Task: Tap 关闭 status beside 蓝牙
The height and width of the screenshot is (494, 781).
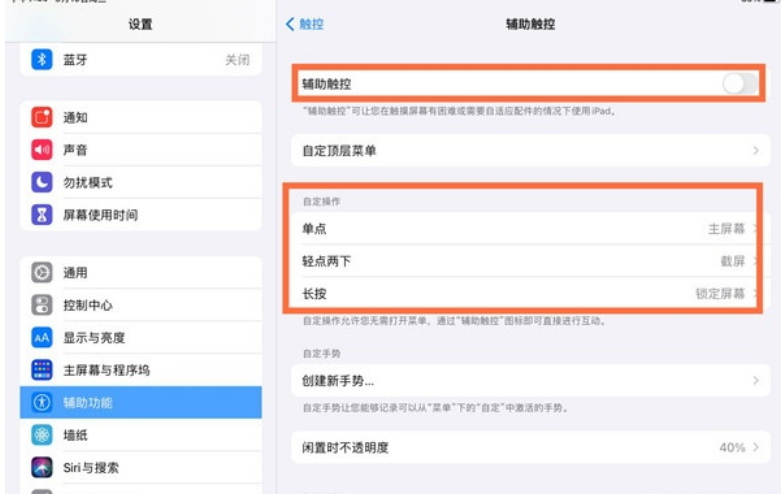Action: coord(238,60)
